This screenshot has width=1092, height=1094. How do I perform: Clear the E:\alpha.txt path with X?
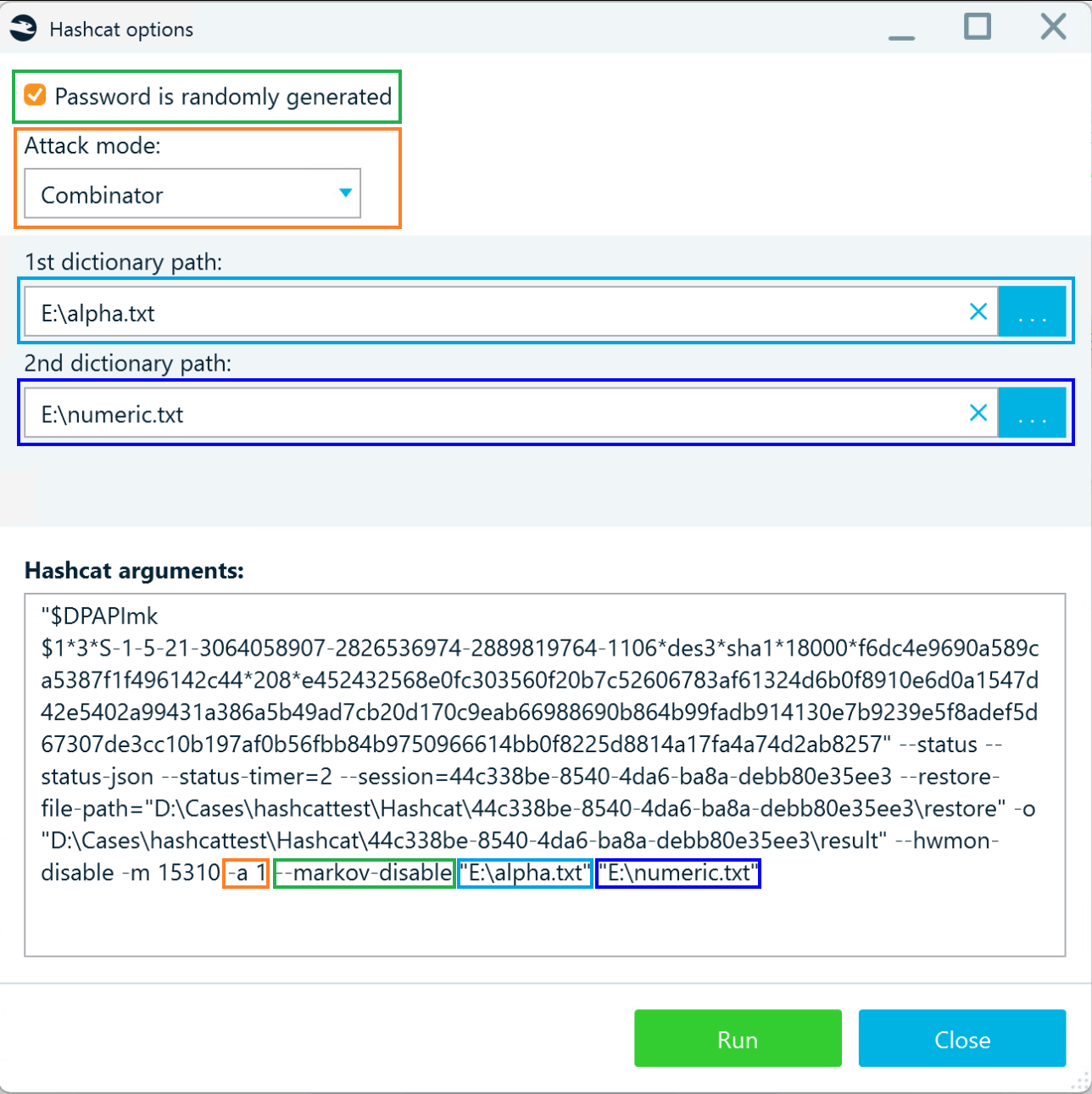pos(978,312)
